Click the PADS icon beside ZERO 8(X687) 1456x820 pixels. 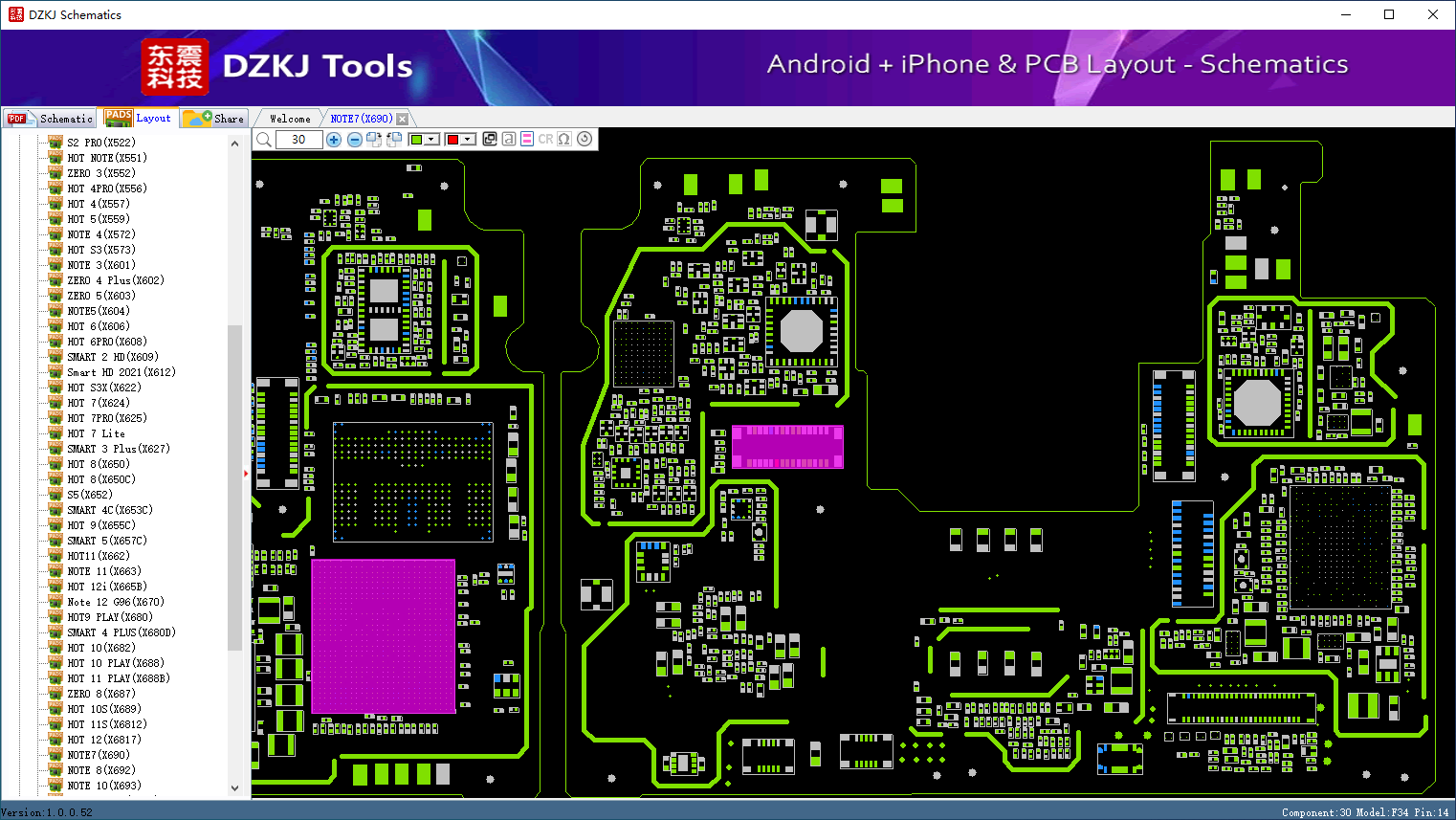55,694
